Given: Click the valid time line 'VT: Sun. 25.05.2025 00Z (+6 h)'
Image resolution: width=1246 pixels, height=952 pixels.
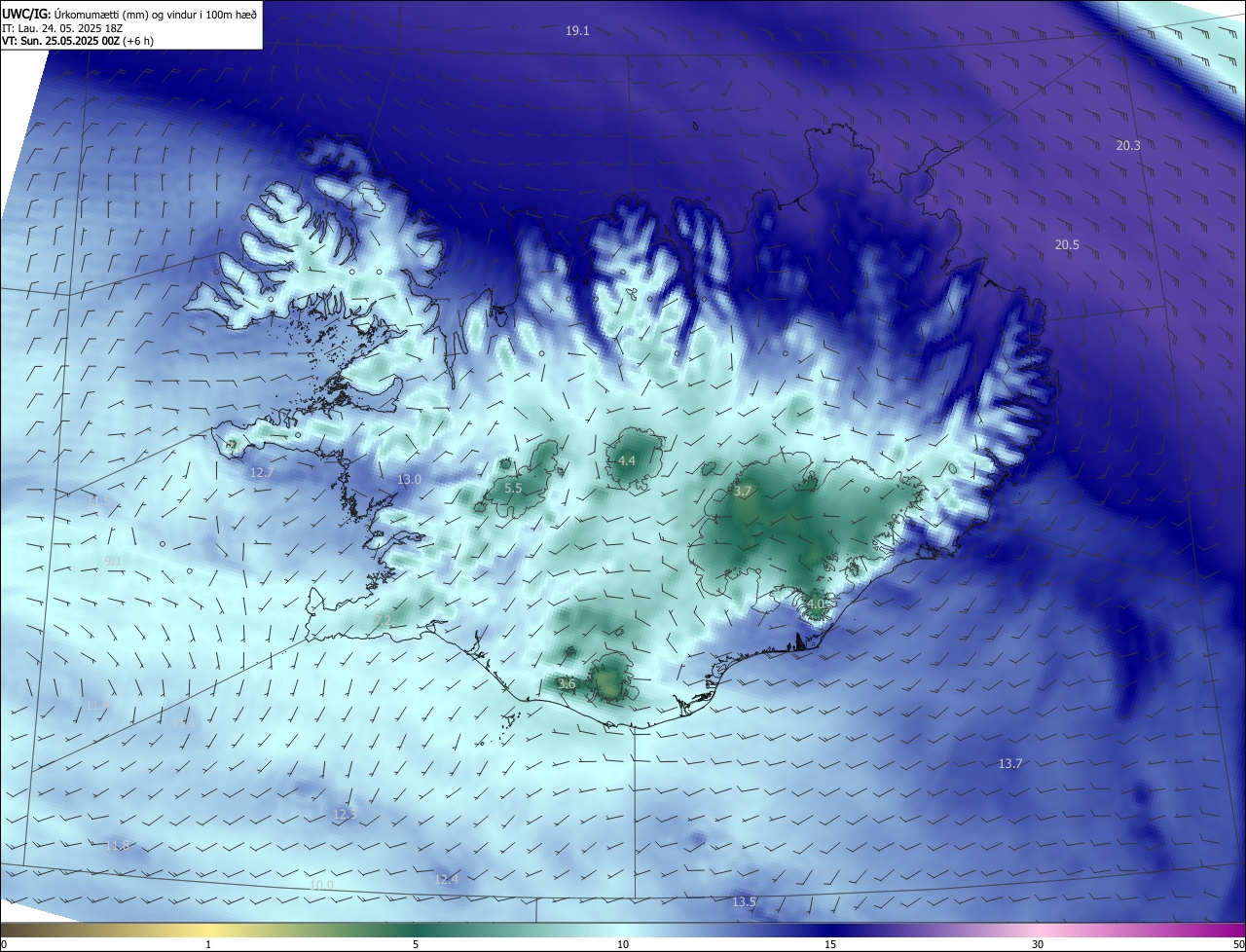Looking at the screenshot, I should [x=78, y=41].
